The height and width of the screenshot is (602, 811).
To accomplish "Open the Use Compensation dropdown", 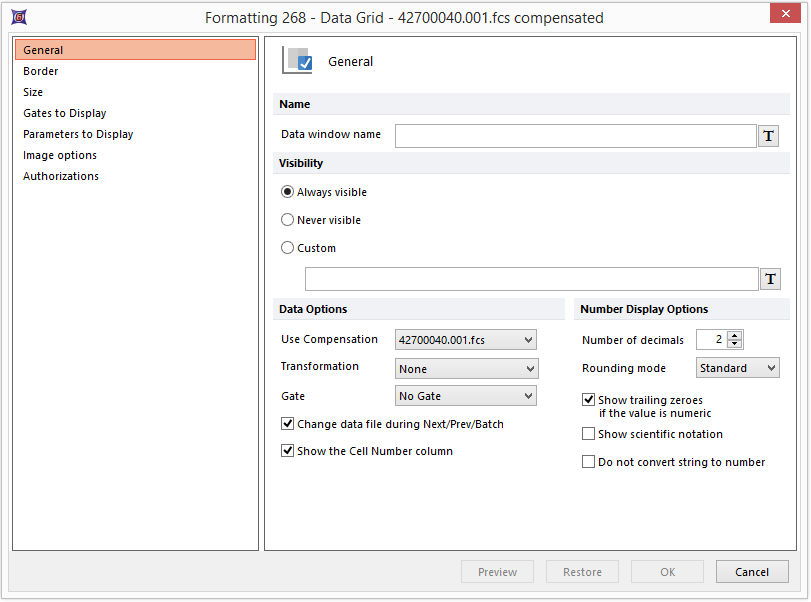I will 466,340.
